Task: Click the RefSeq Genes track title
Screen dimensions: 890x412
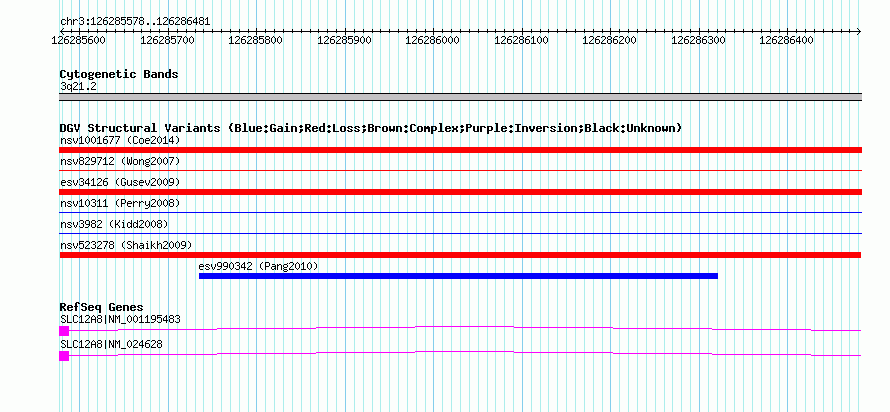Action: point(101,308)
